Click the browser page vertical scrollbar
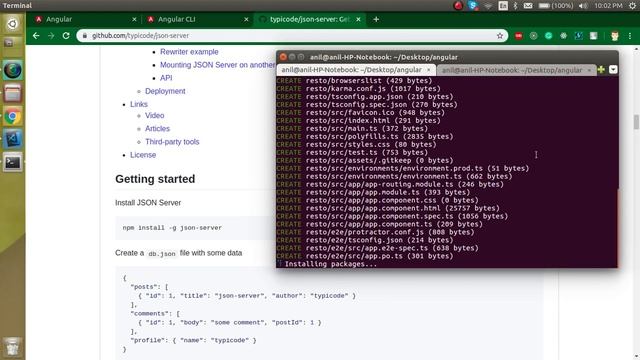640x360 pixels. [x=636, y=122]
